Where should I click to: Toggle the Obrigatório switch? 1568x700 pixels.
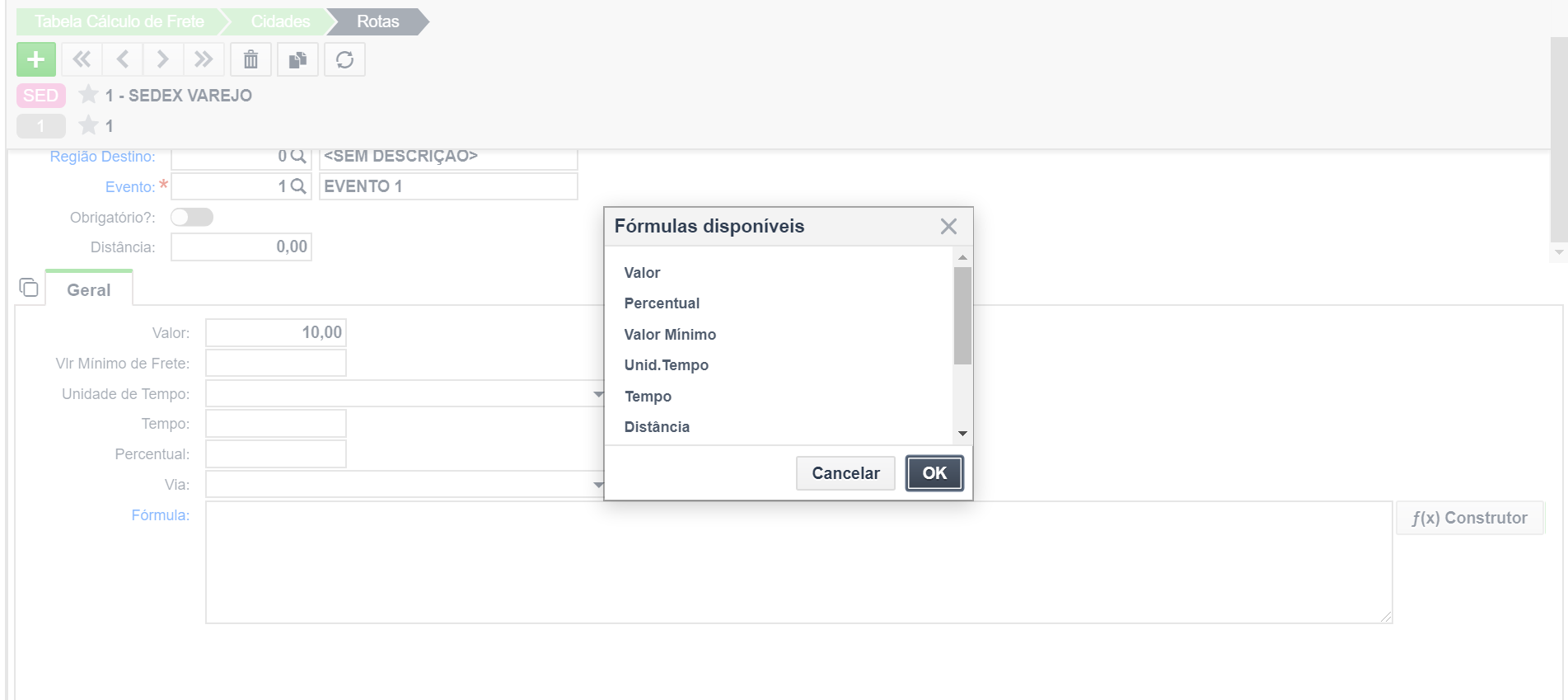[191, 217]
